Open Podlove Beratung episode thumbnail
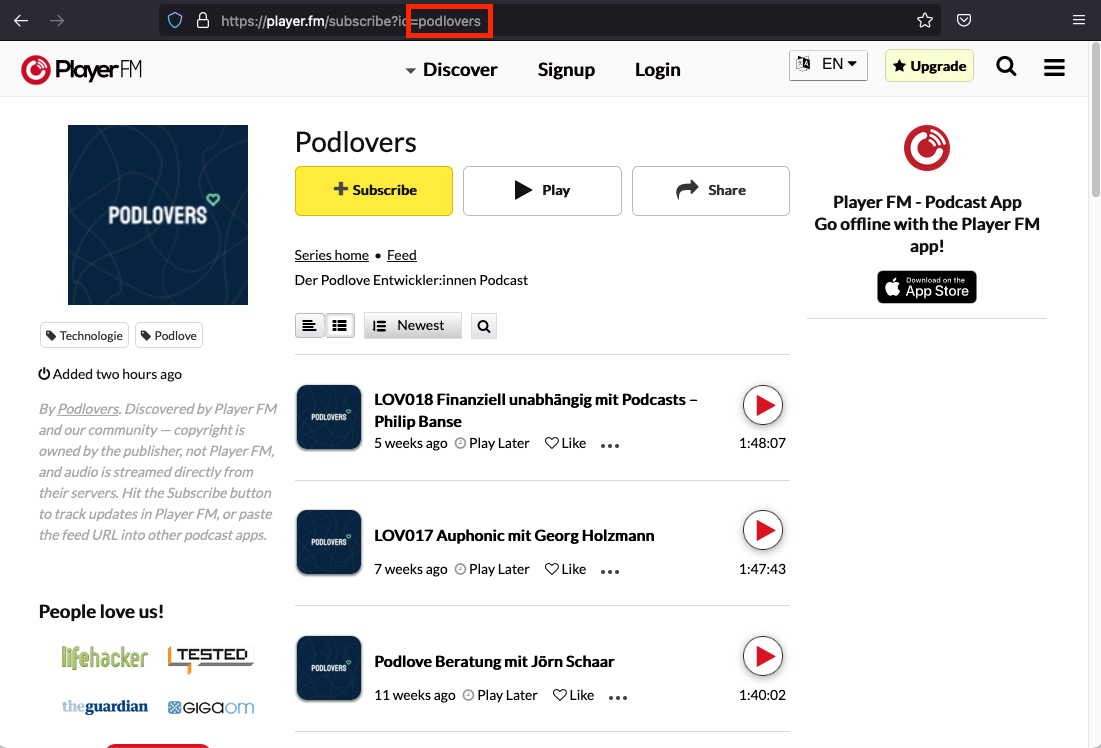 (x=329, y=668)
